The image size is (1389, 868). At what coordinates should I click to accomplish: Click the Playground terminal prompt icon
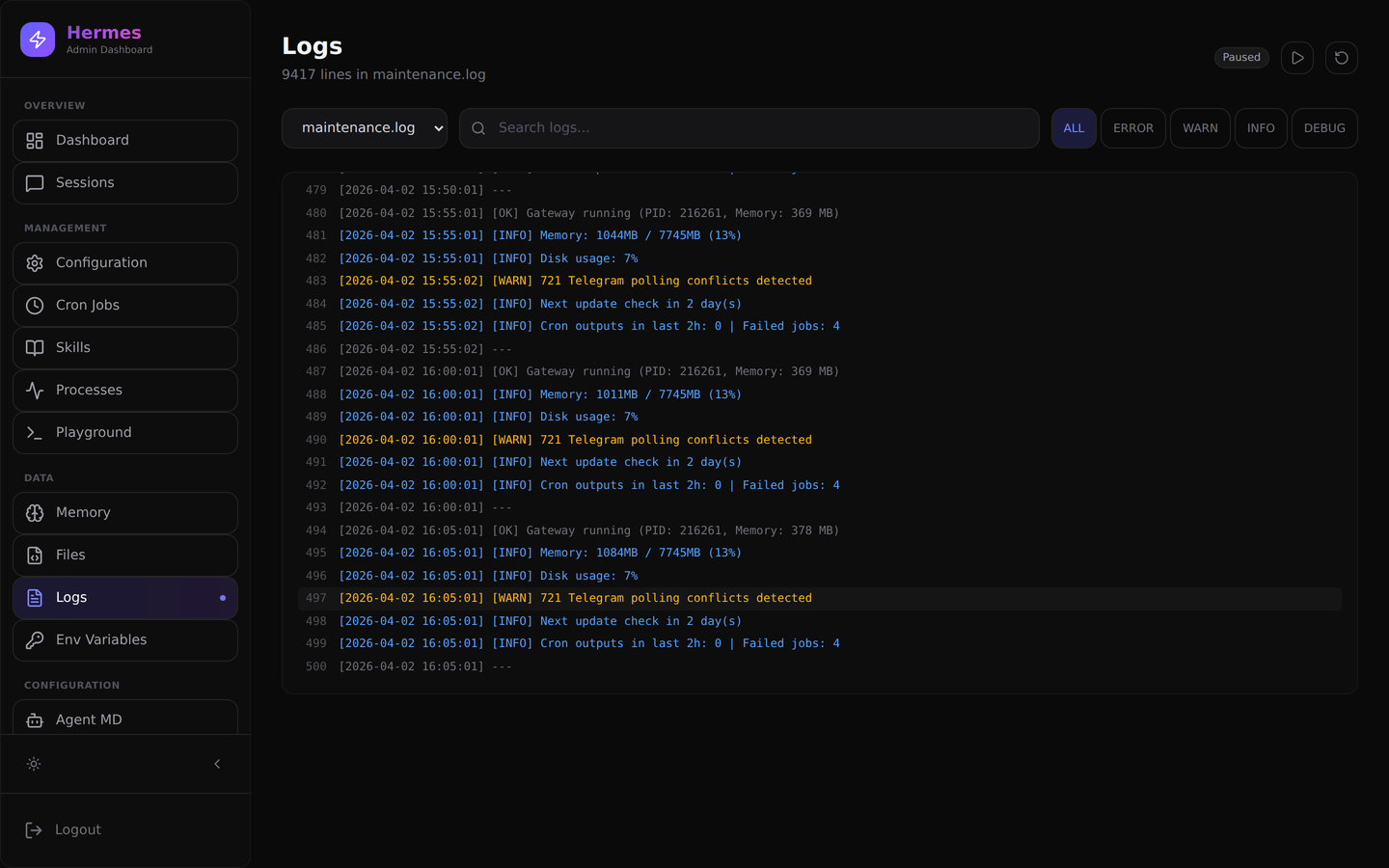click(35, 433)
